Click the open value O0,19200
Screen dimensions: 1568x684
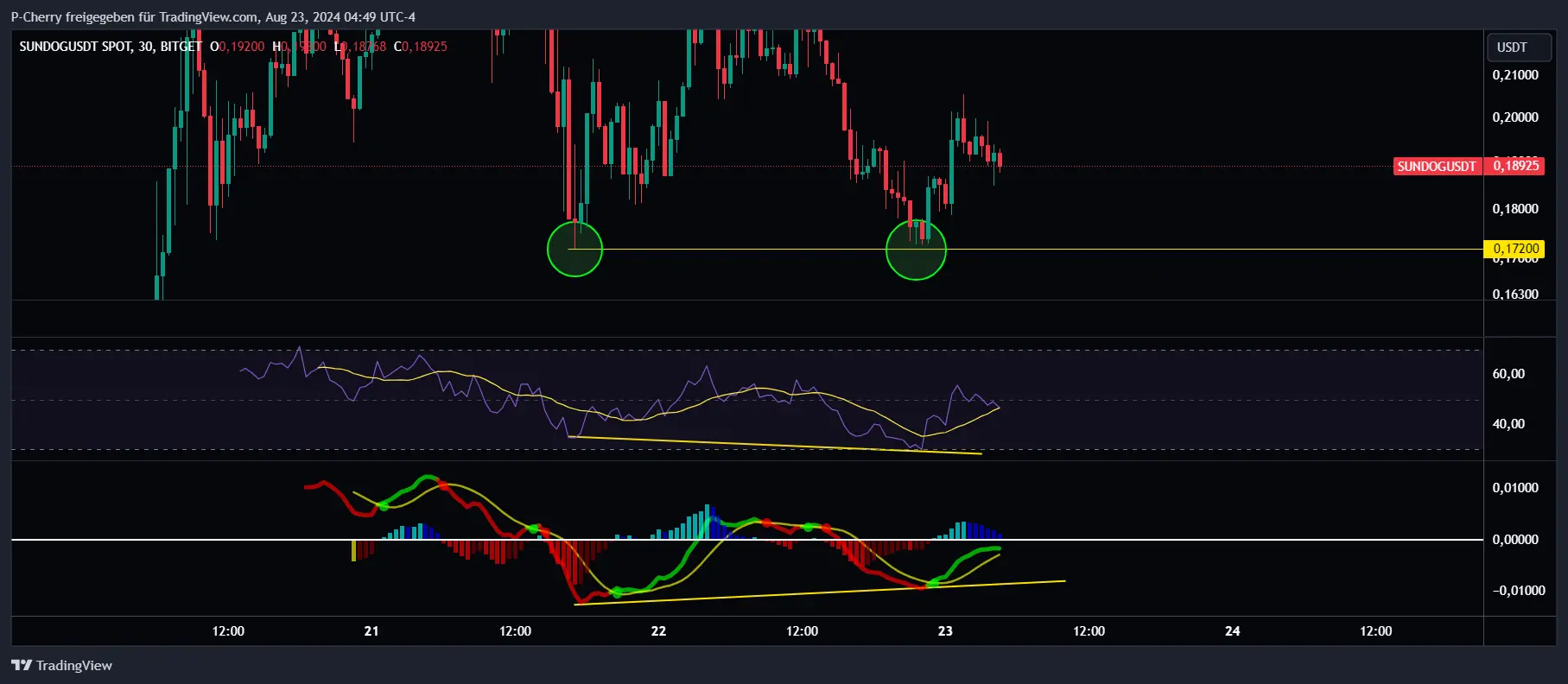pyautogui.click(x=238, y=47)
